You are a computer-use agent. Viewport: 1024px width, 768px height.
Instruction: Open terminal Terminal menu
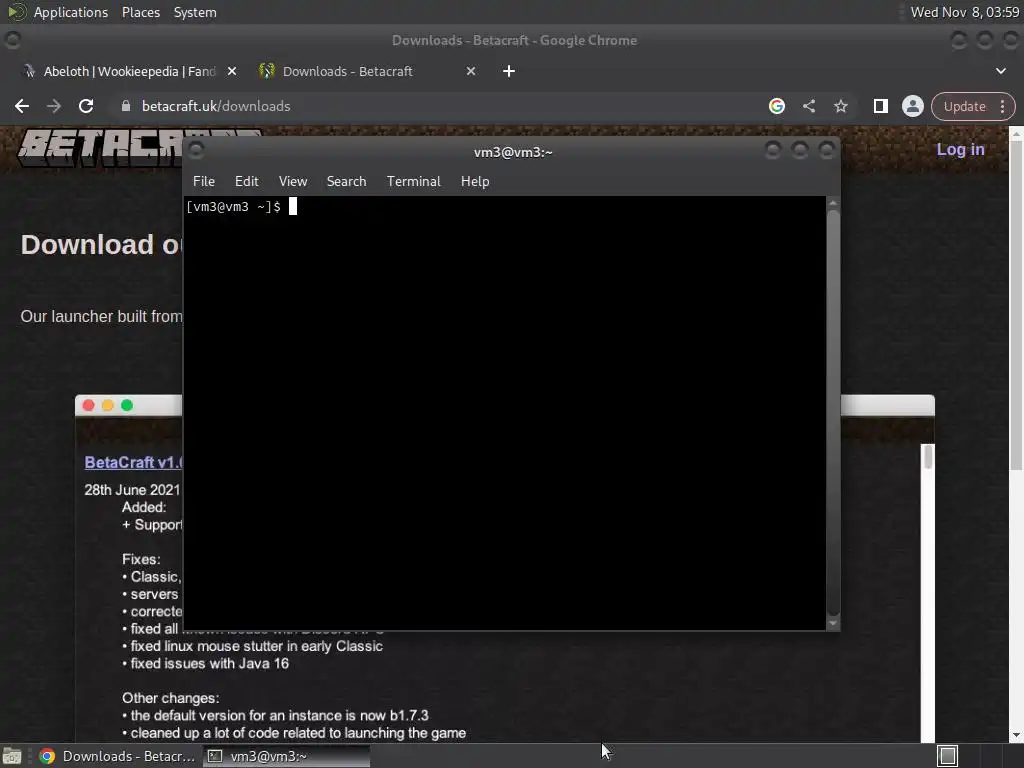point(413,182)
